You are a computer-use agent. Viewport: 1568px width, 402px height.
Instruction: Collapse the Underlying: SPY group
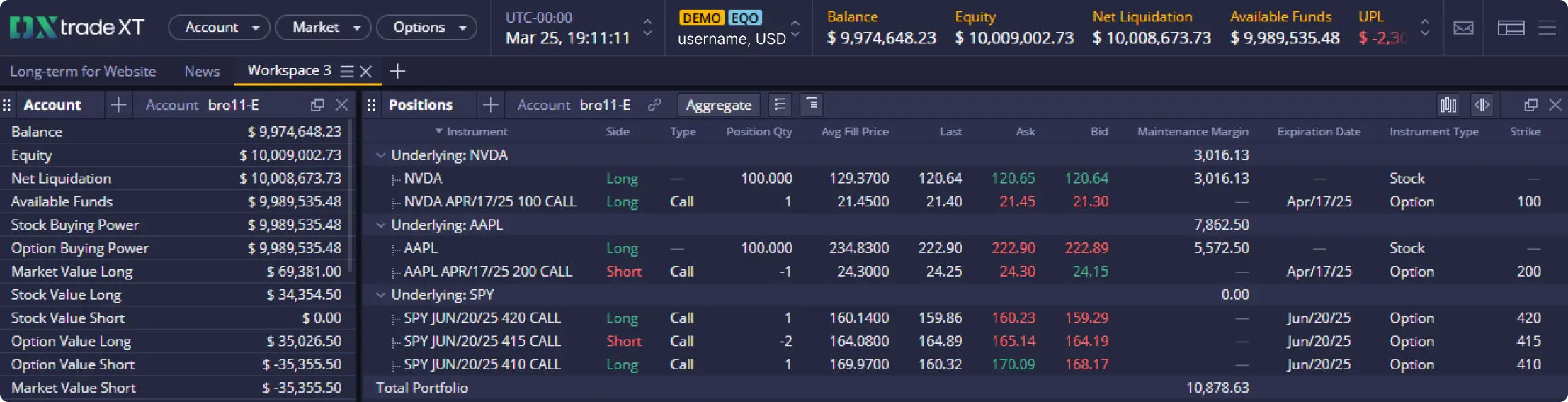381,295
